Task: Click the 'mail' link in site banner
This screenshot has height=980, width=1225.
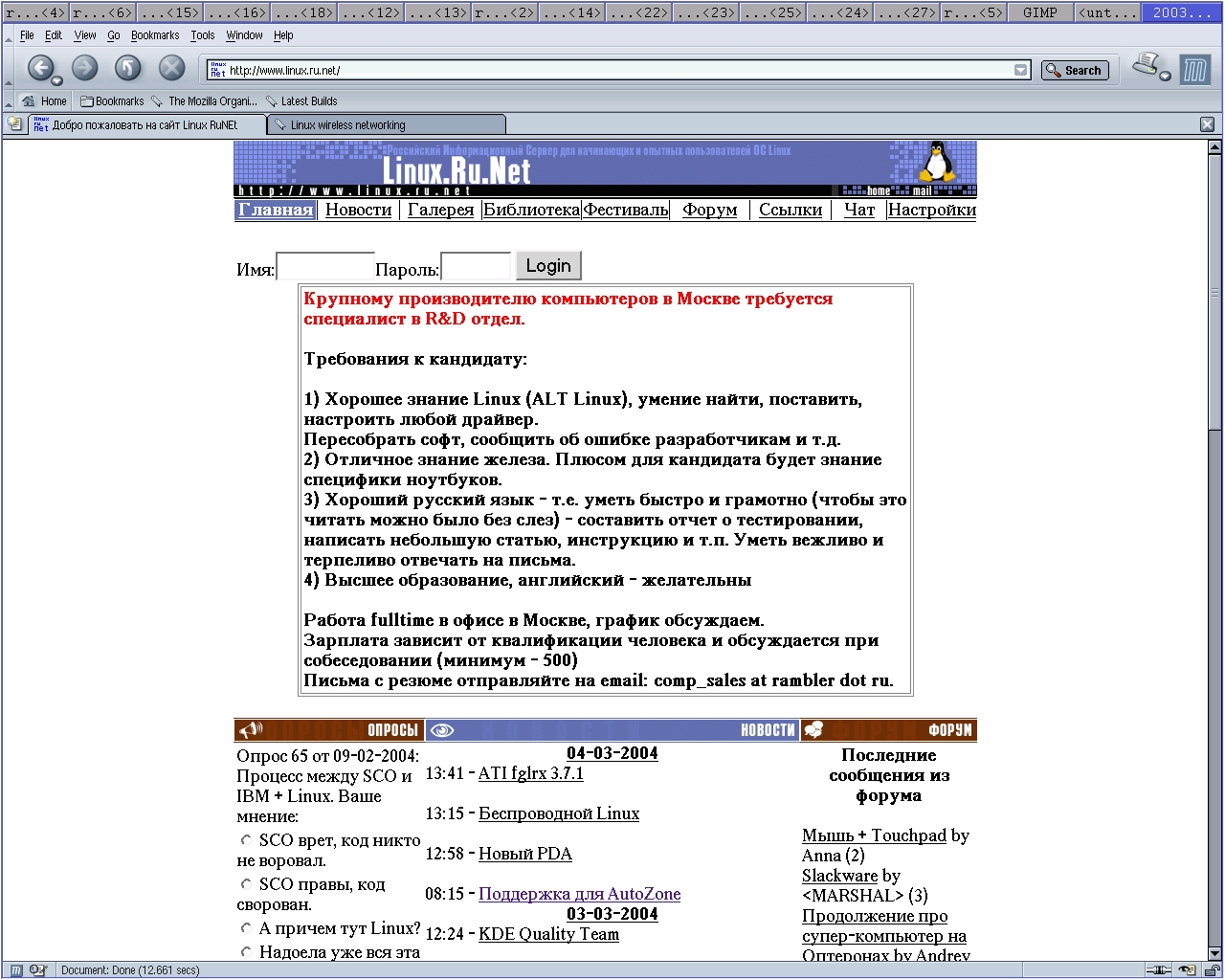Action: pyautogui.click(x=922, y=190)
